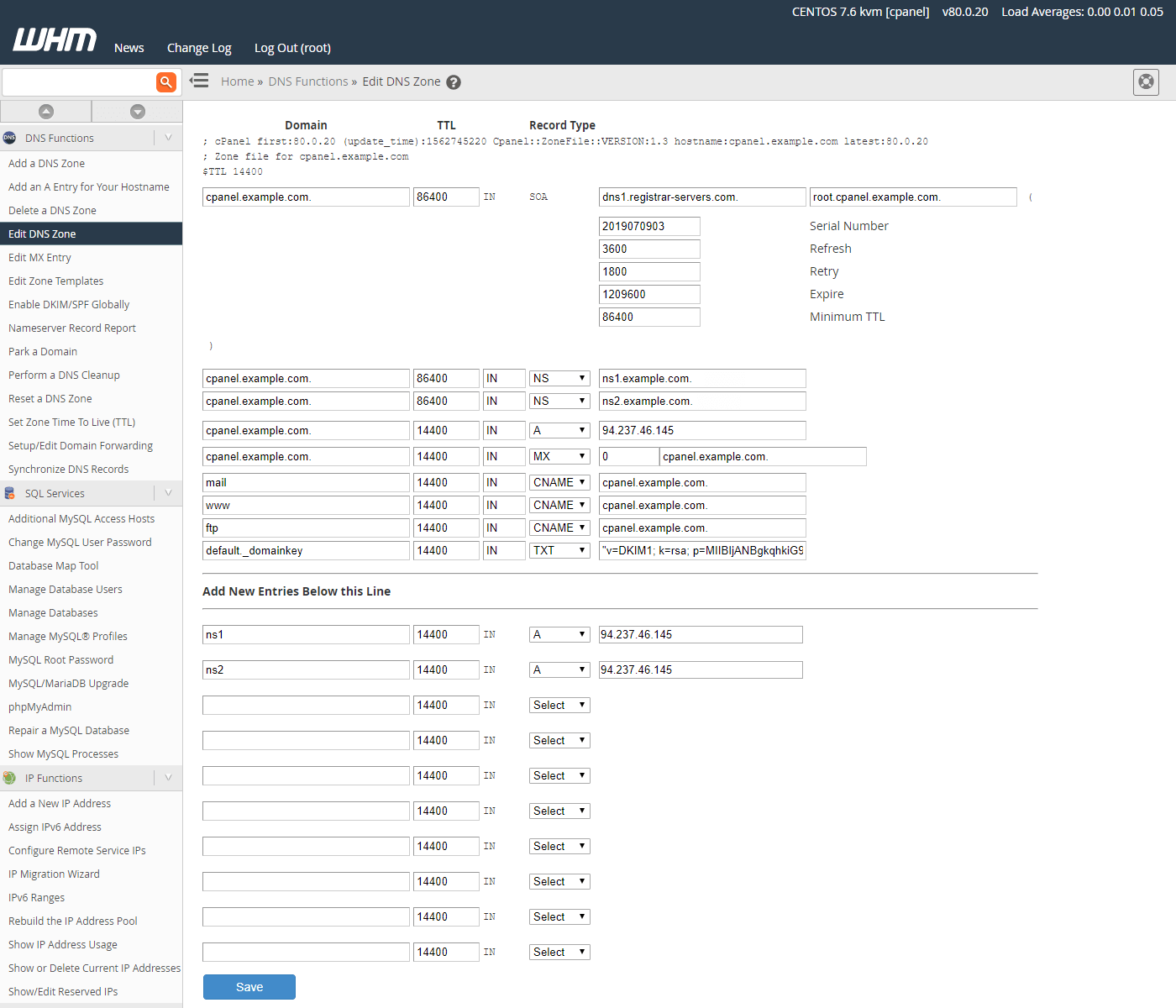The height and width of the screenshot is (1008, 1176).
Task: Click the scroll-up arrow in sidebar
Action: pyautogui.click(x=46, y=112)
